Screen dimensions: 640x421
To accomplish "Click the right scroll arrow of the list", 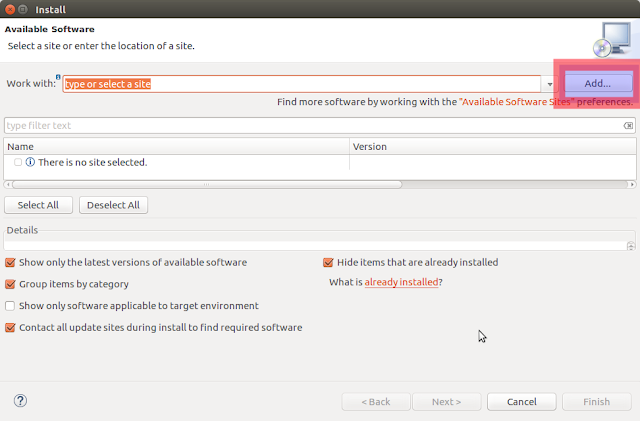I will [x=632, y=185].
